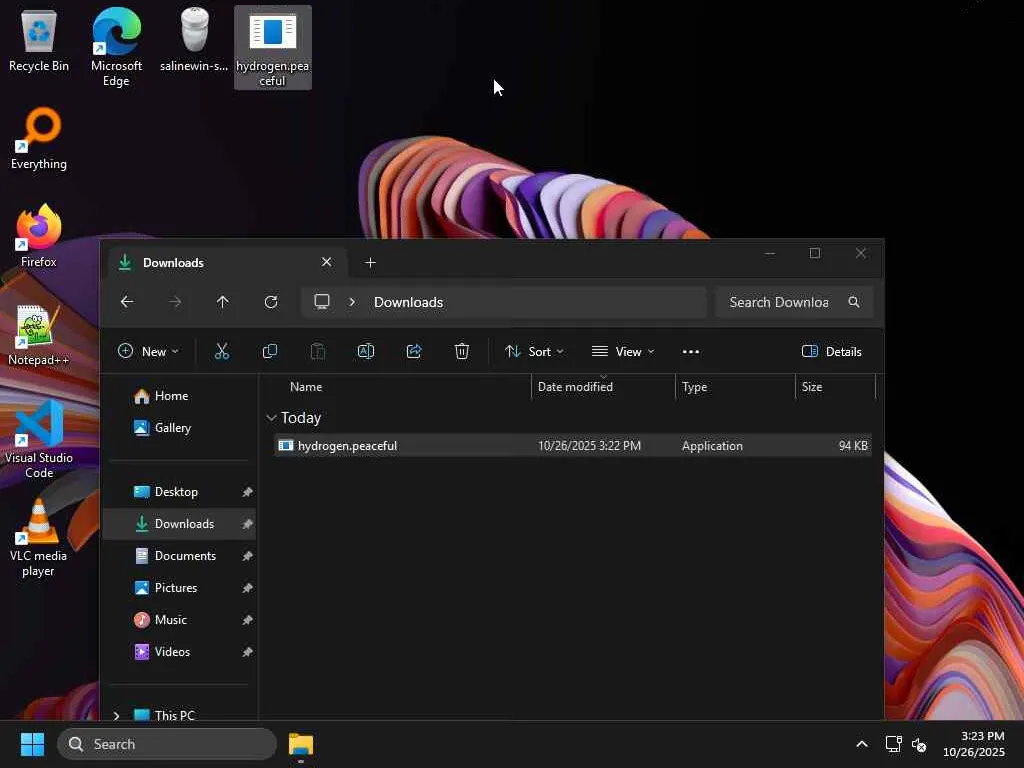
Task: Open the New dropdown menu
Action: pos(148,351)
